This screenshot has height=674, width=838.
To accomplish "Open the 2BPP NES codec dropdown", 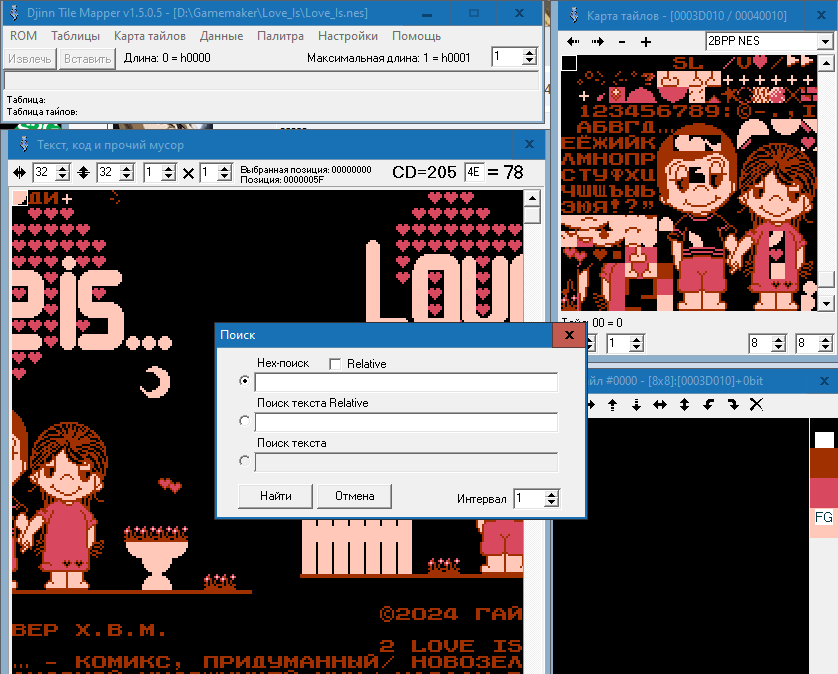I will (825, 41).
